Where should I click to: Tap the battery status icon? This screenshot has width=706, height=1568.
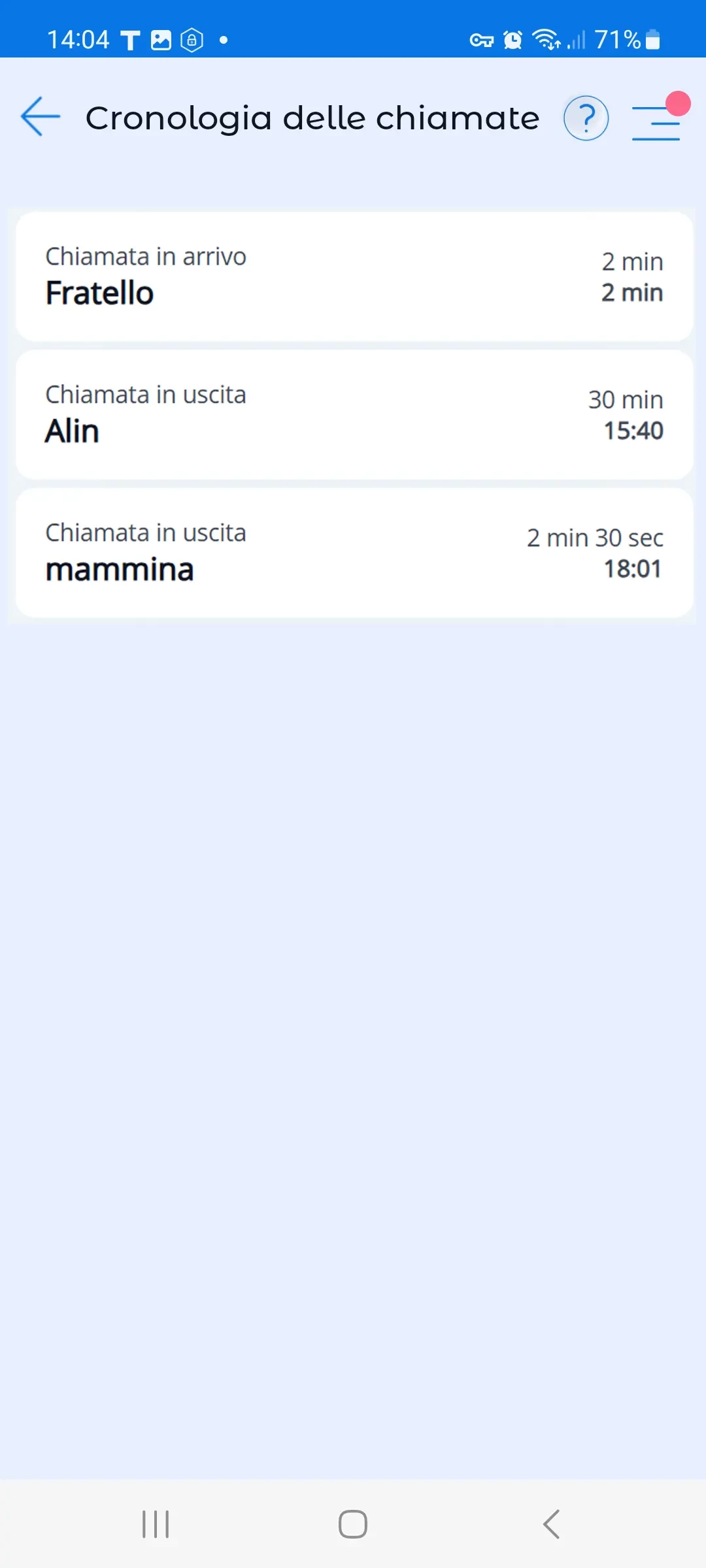pos(652,40)
